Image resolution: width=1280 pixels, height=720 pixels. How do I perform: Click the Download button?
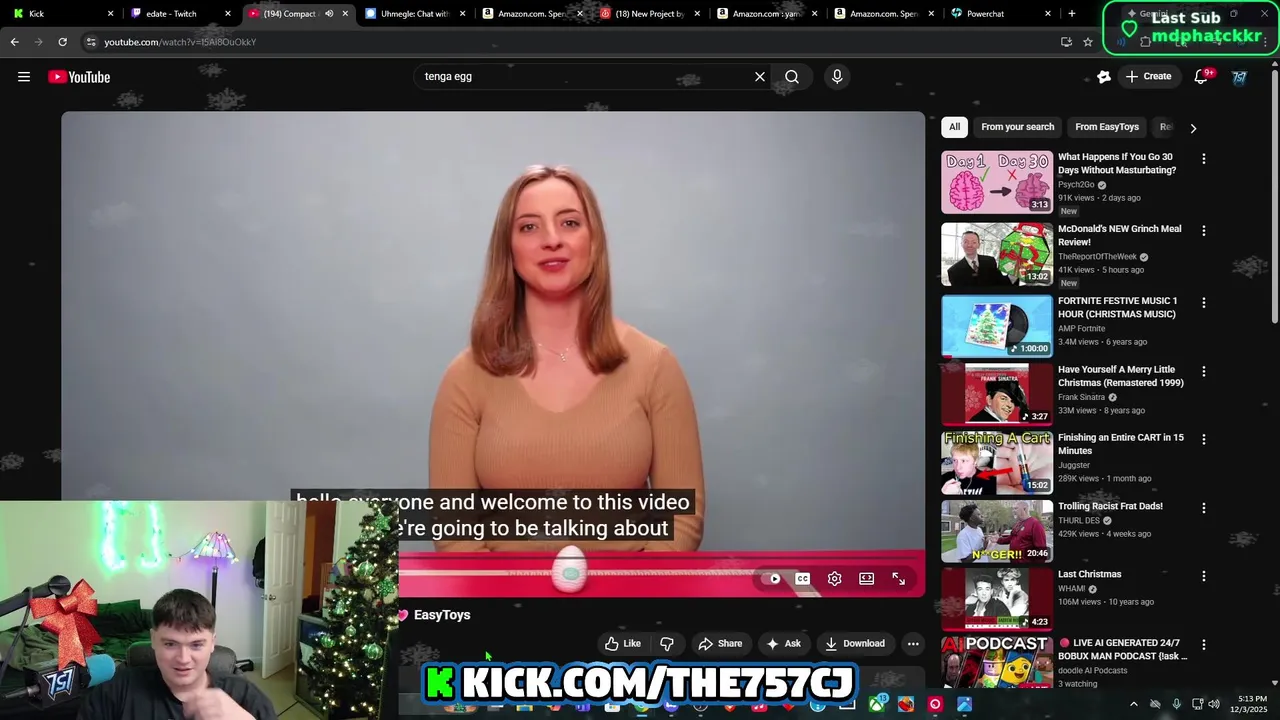coord(854,644)
